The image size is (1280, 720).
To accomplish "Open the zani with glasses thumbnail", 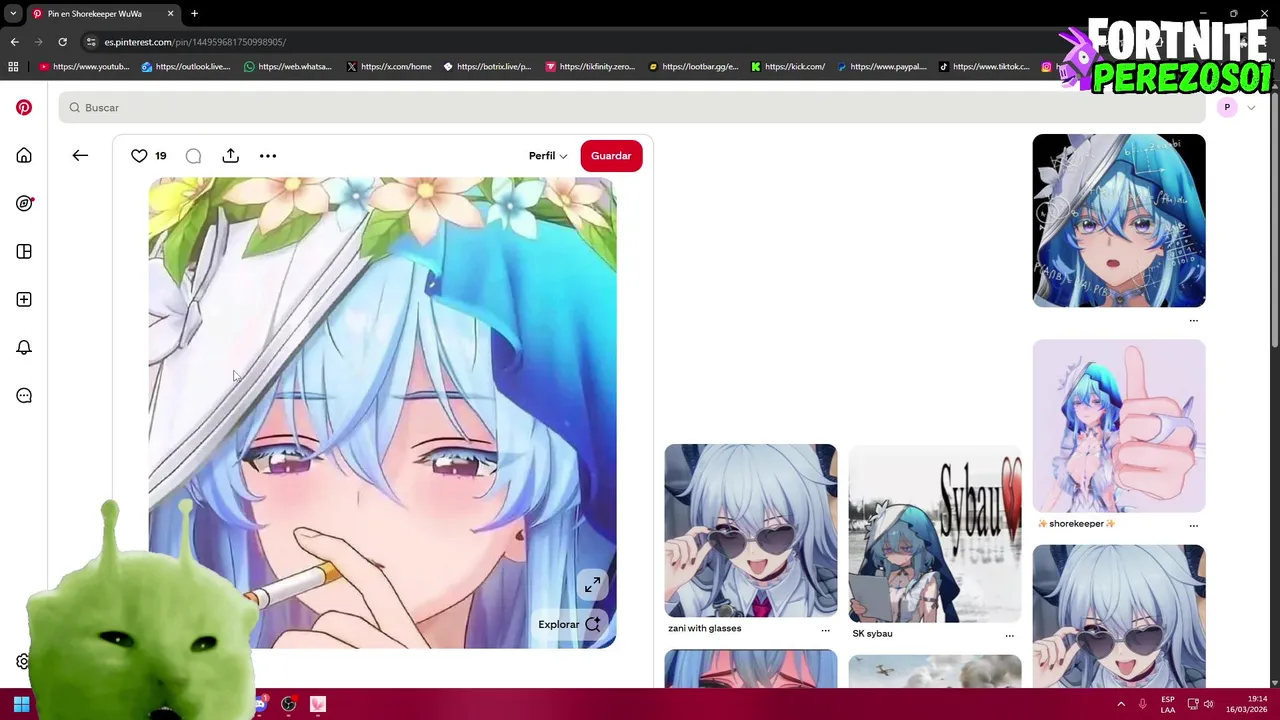I will (751, 530).
